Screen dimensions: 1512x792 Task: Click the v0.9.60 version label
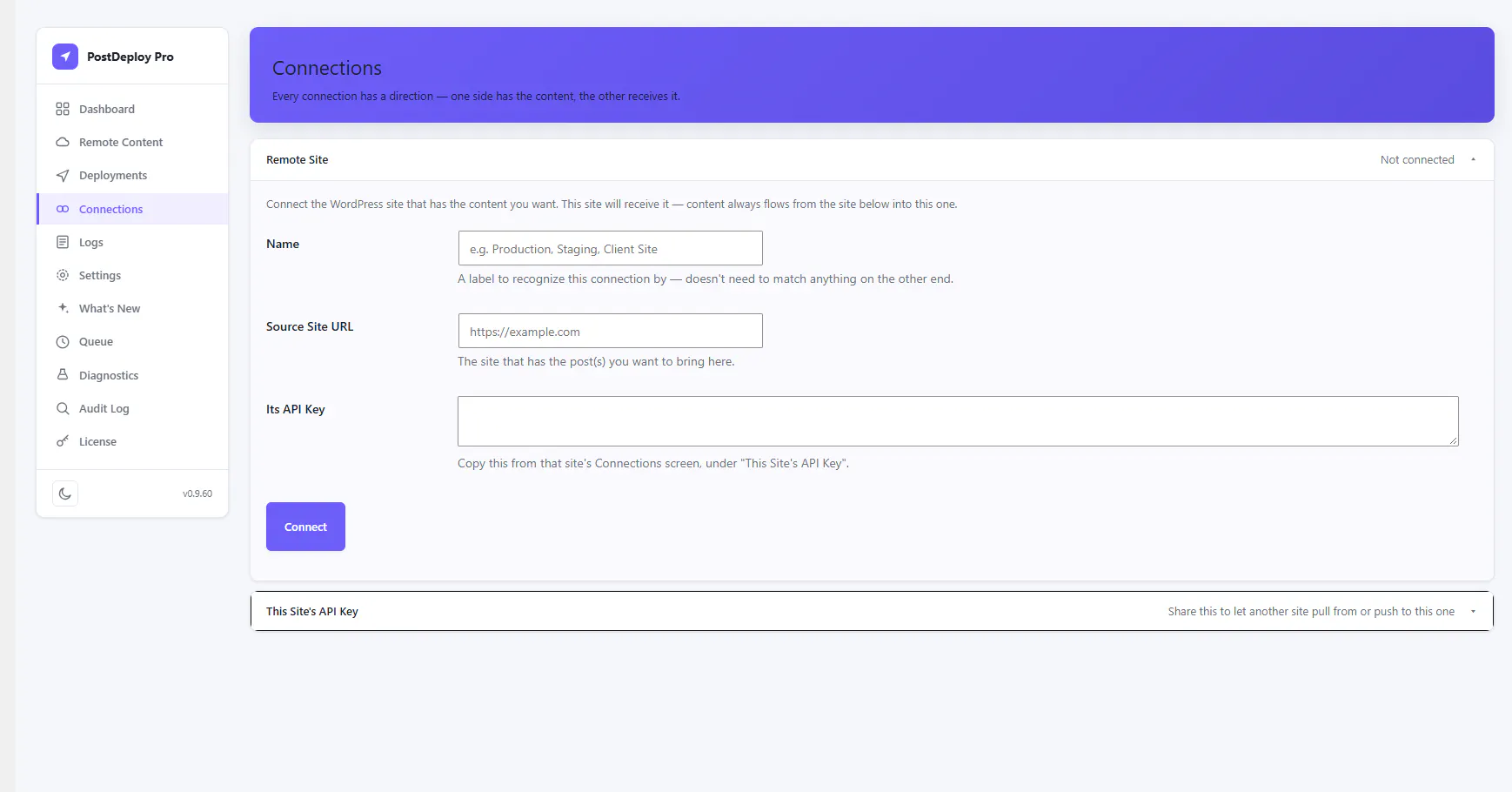tap(197, 493)
